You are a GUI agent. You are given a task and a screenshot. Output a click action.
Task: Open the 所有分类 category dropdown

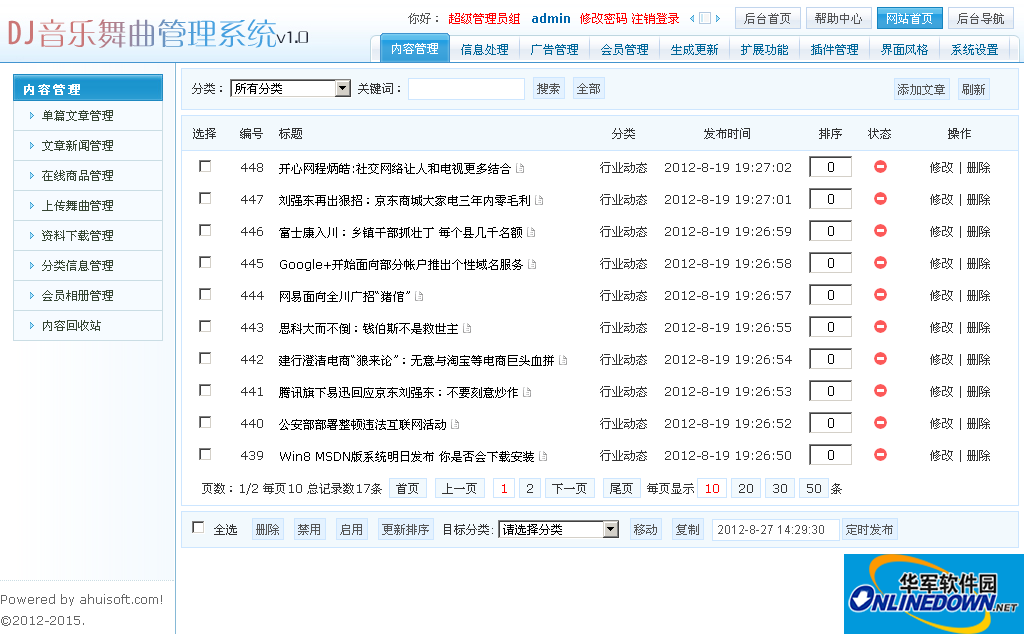(x=291, y=88)
